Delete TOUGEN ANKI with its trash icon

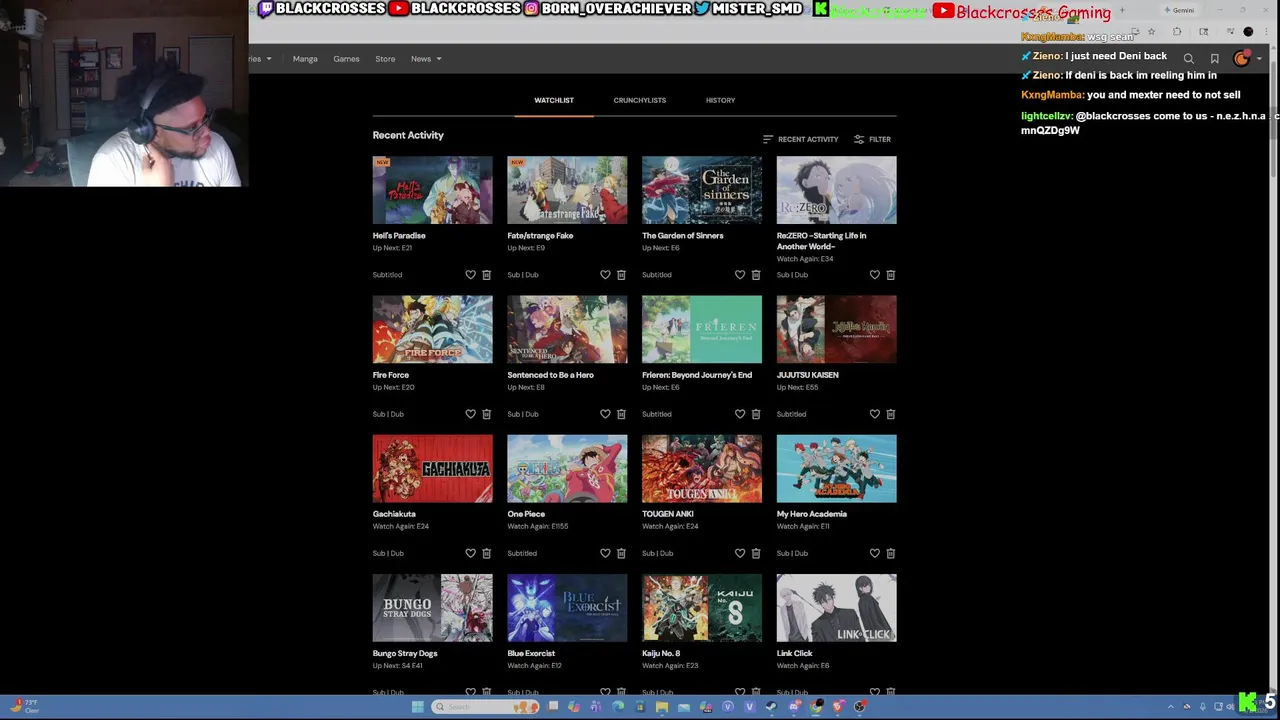[756, 553]
